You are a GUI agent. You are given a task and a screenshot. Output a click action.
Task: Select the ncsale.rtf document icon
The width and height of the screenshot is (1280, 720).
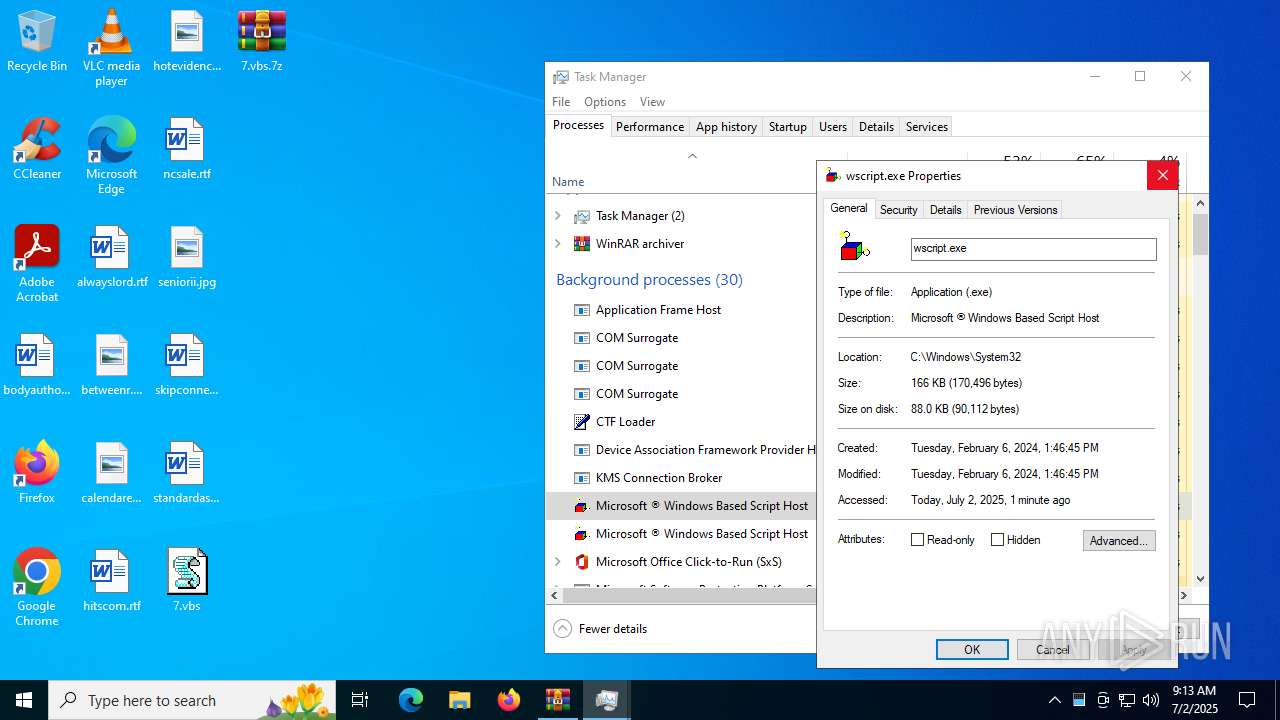click(187, 149)
